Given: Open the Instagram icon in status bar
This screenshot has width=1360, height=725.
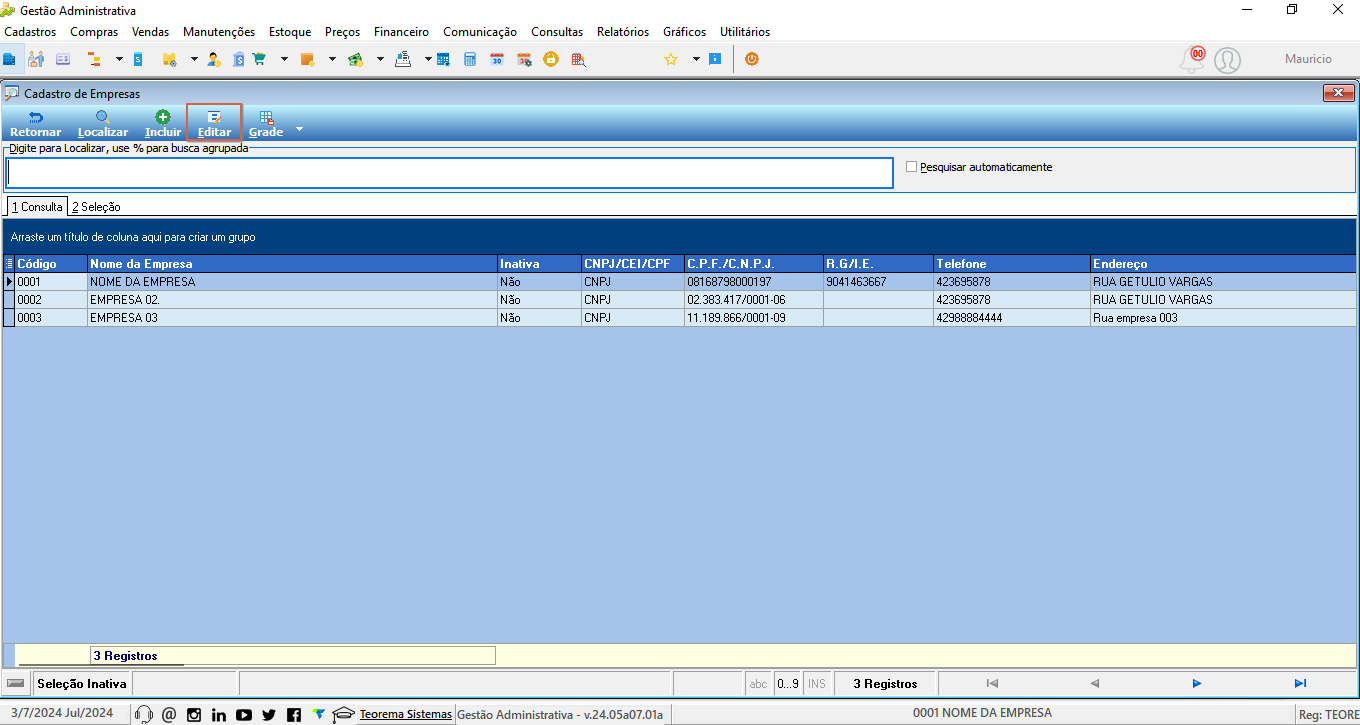Looking at the screenshot, I should click(x=194, y=714).
